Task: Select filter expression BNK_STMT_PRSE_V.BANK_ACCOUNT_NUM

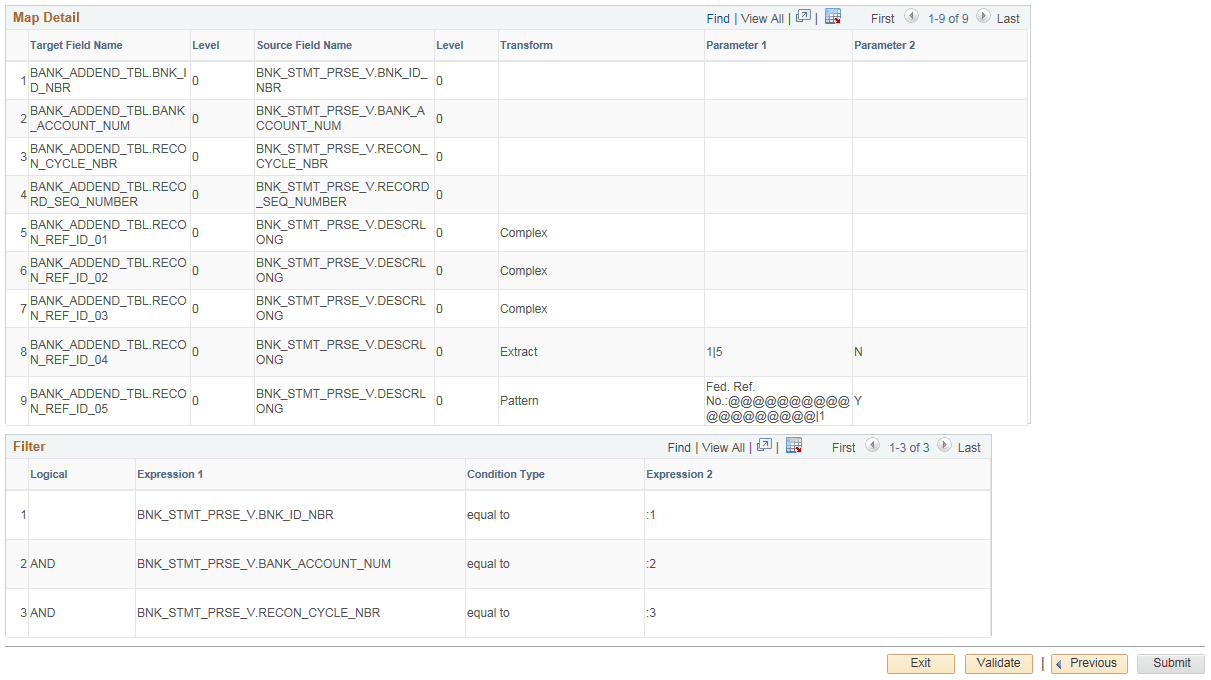Action: coord(264,564)
